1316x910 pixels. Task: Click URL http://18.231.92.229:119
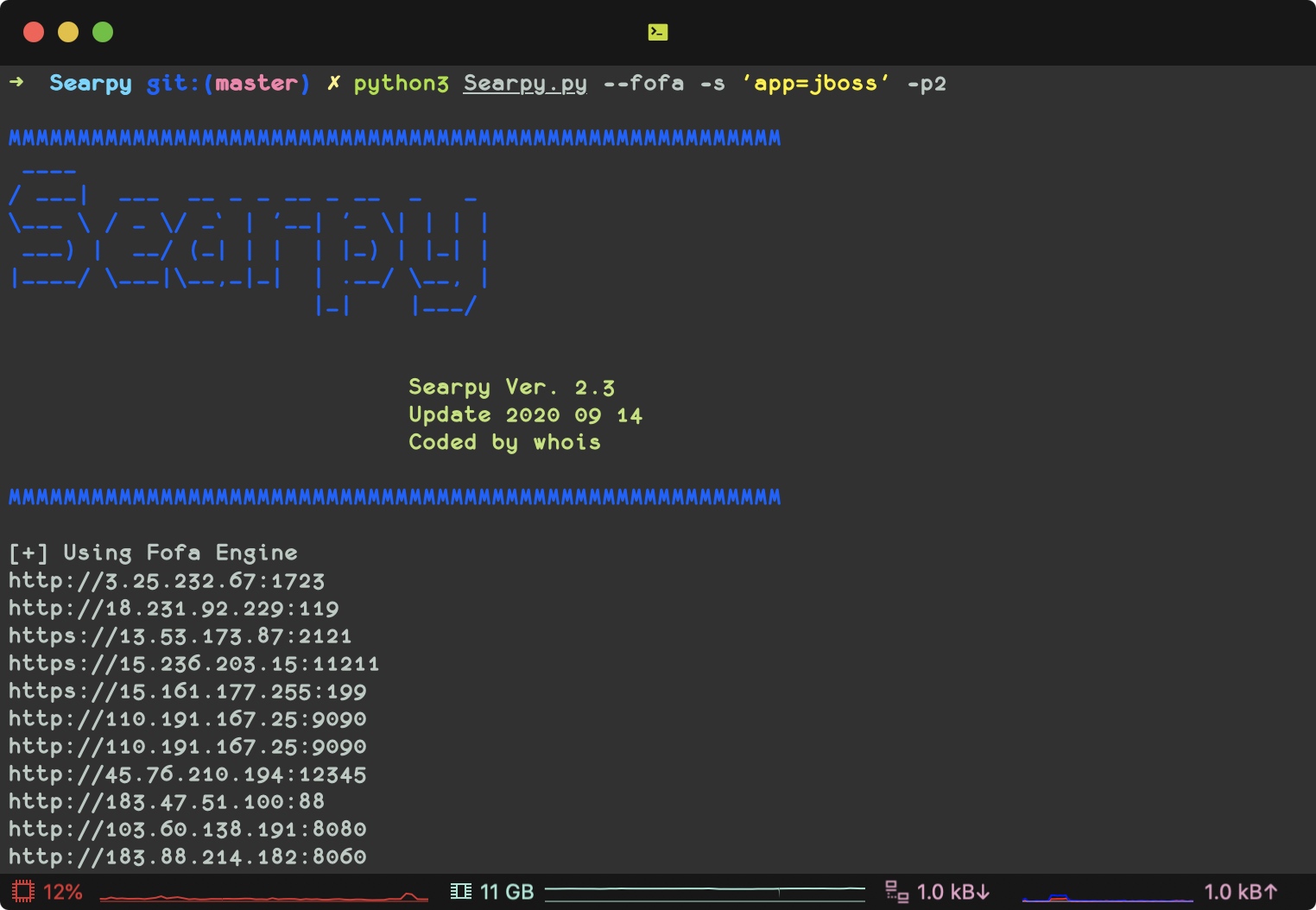coord(174,609)
